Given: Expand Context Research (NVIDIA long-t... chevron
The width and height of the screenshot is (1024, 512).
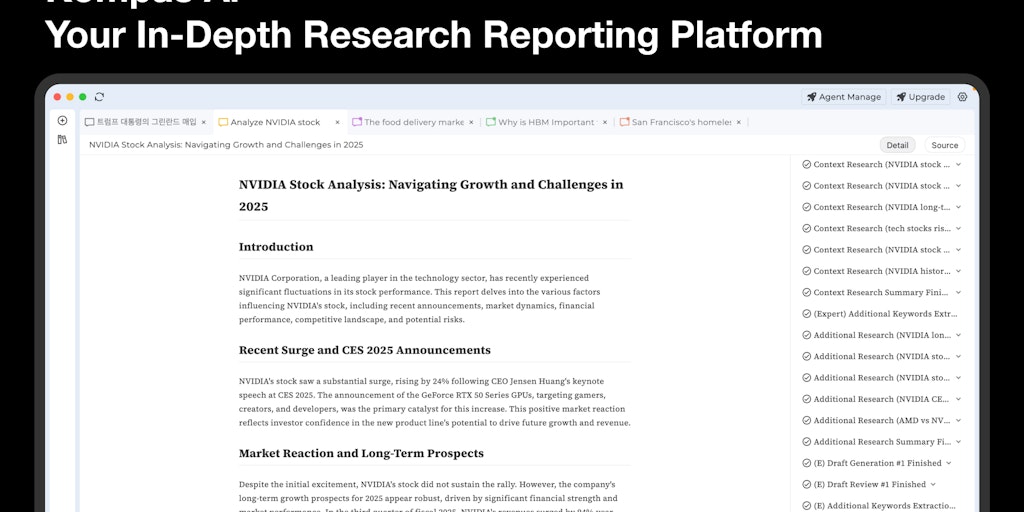Looking at the screenshot, I should [x=958, y=207].
